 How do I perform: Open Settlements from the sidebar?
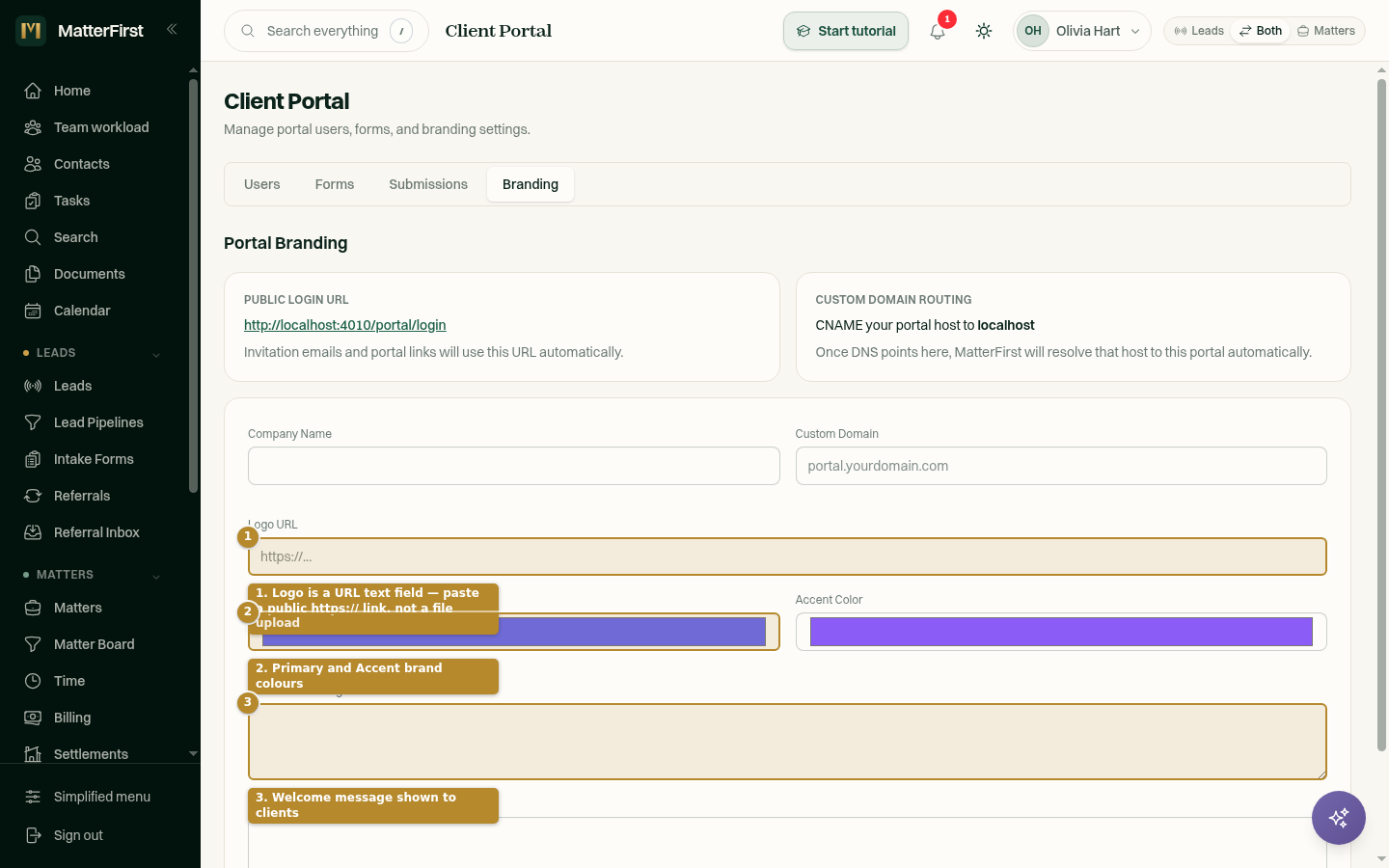click(93, 754)
